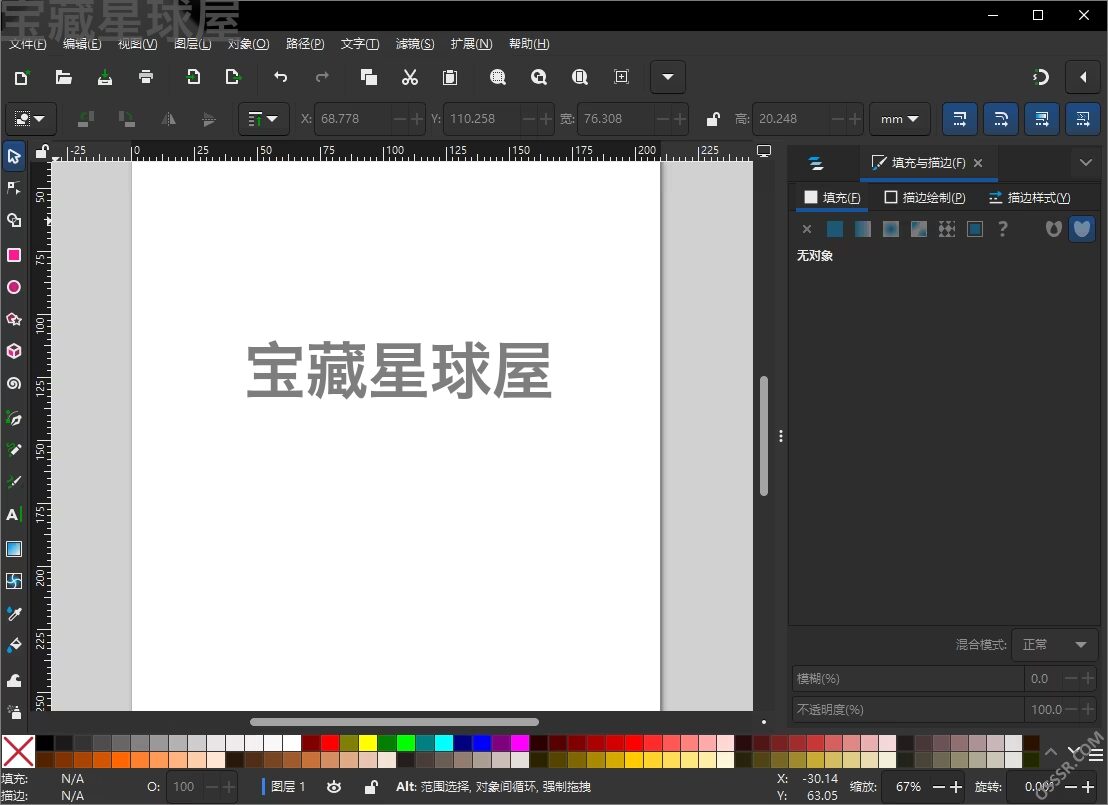
Task: Click the Paste clipboard icon
Action: pyautogui.click(x=450, y=77)
